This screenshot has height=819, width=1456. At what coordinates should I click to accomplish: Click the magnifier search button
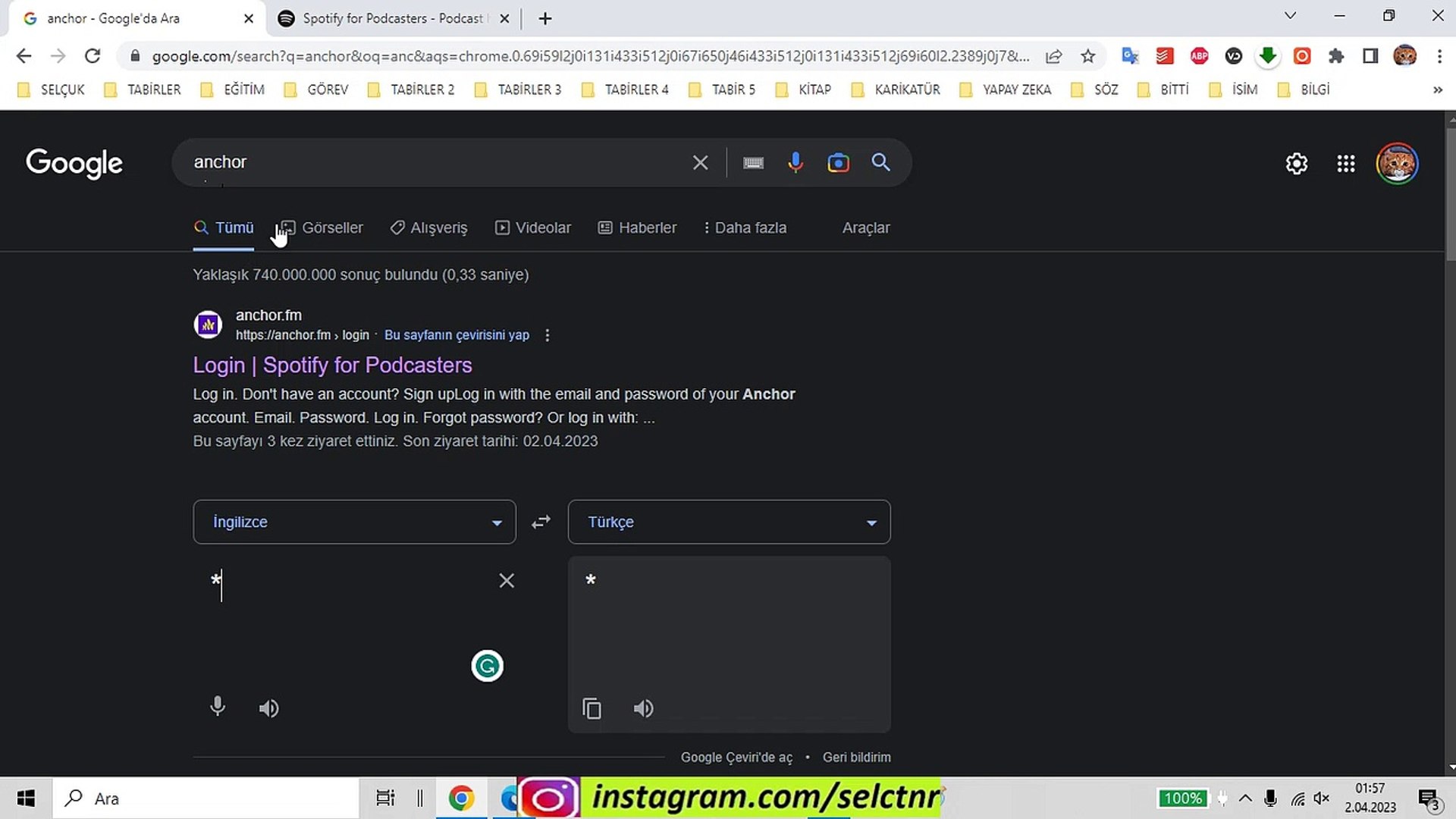tap(880, 162)
